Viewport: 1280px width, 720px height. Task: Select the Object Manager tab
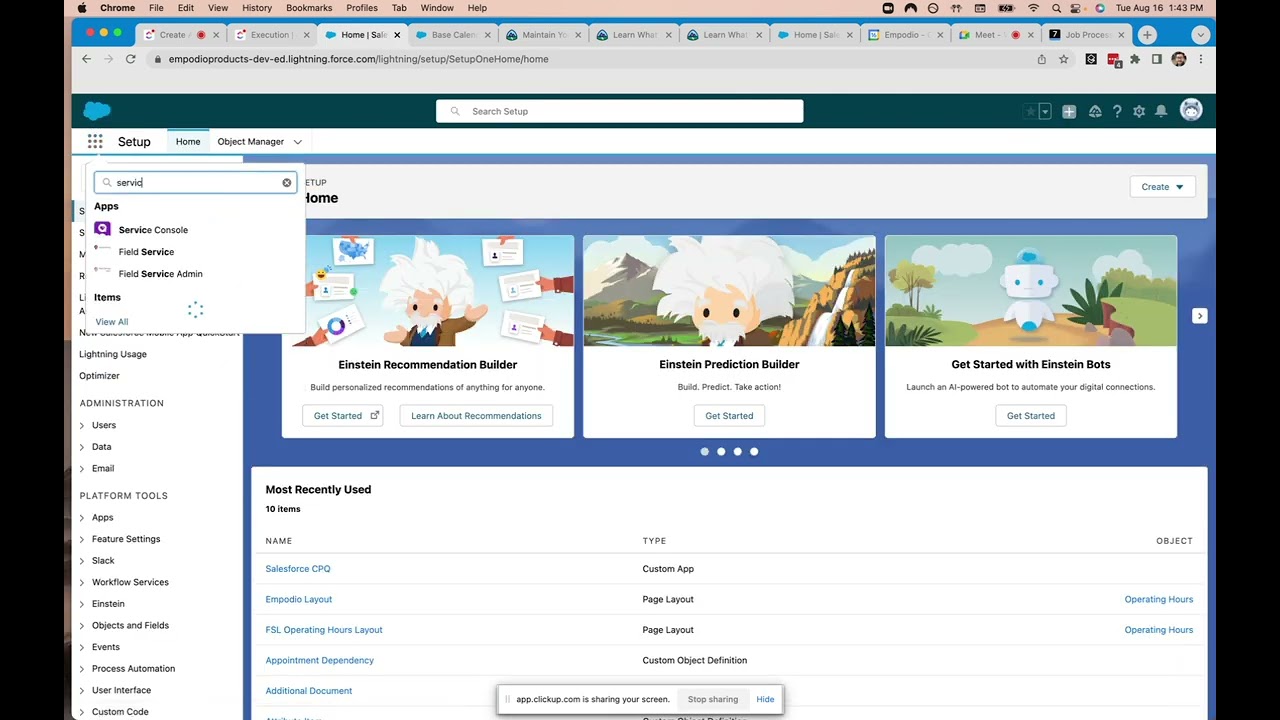pyautogui.click(x=251, y=142)
